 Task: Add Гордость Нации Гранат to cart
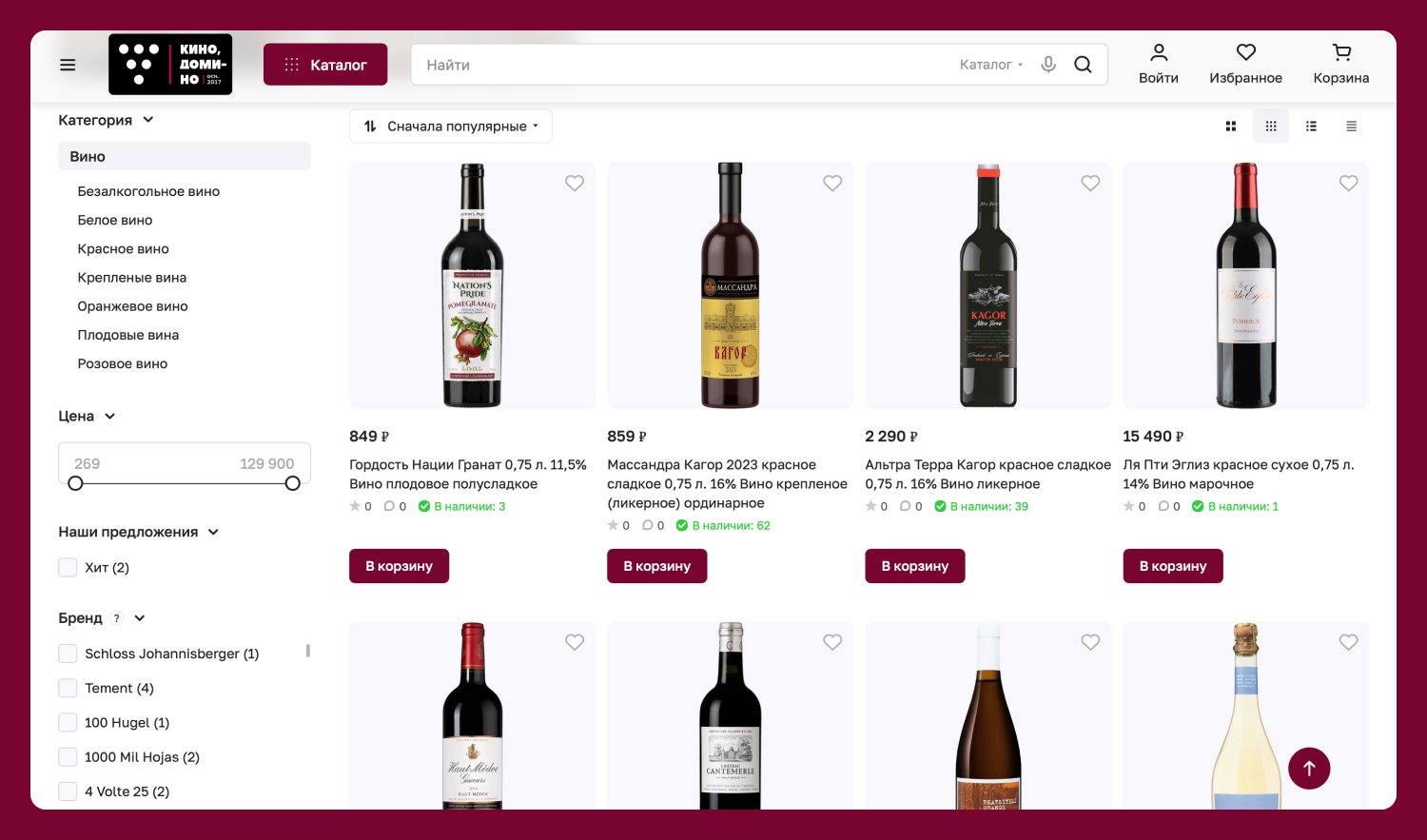[x=399, y=566]
